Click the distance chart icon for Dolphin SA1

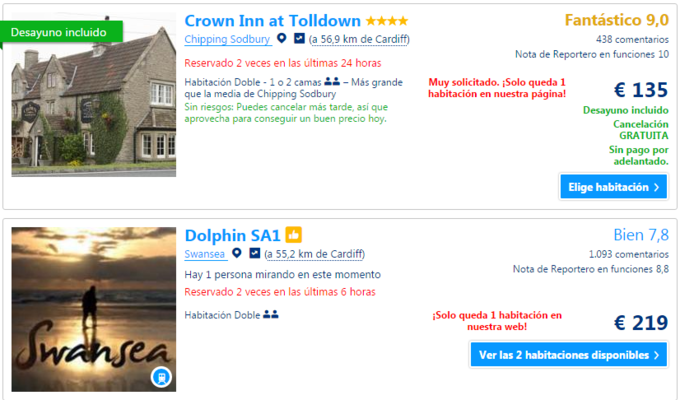click(256, 253)
